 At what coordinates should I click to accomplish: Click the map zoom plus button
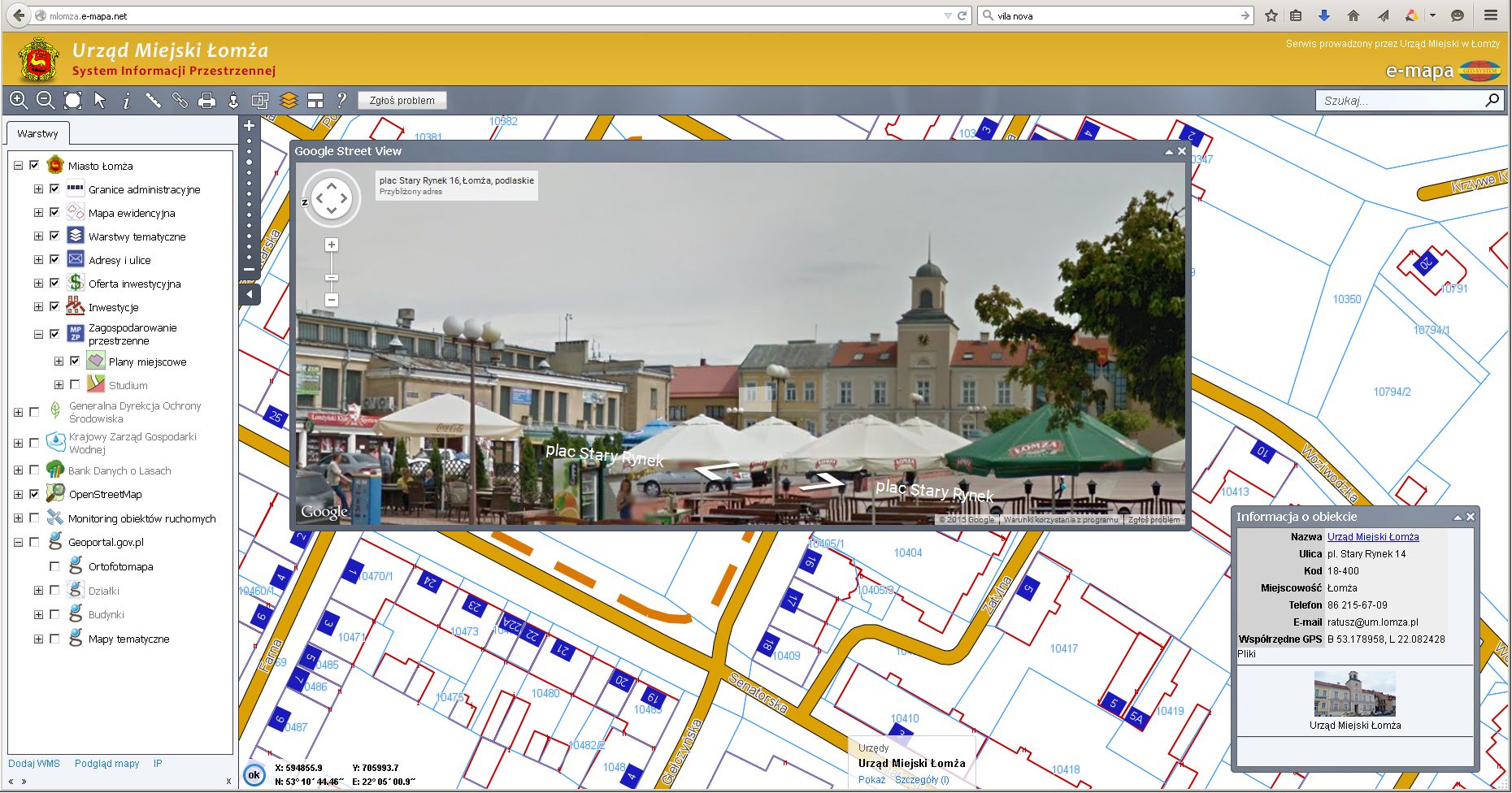point(250,126)
